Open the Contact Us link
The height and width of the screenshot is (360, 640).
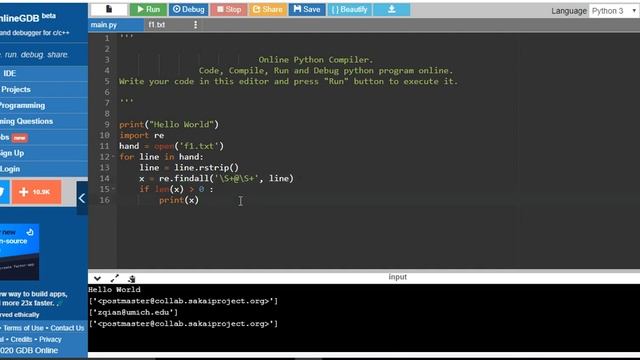(x=67, y=328)
